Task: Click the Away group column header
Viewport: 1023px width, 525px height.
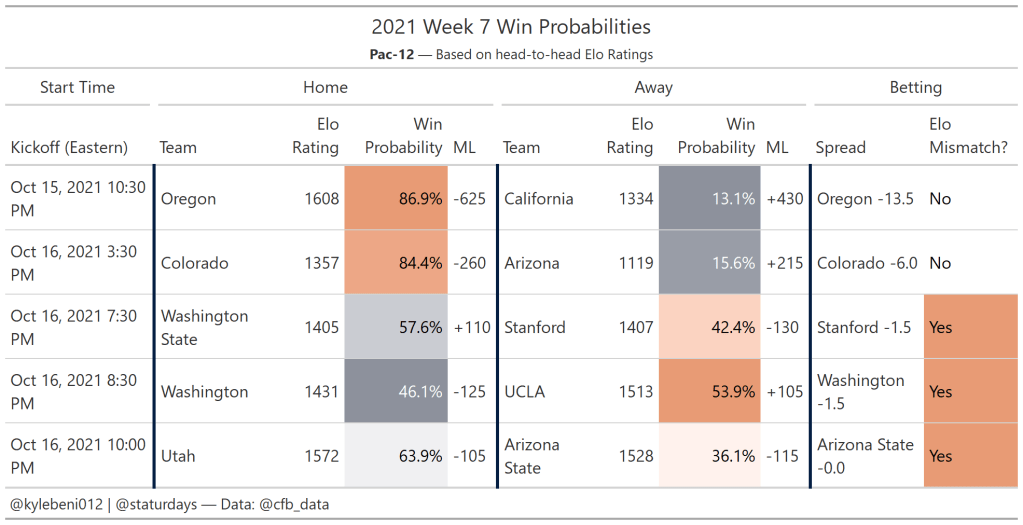Action: click(x=653, y=87)
